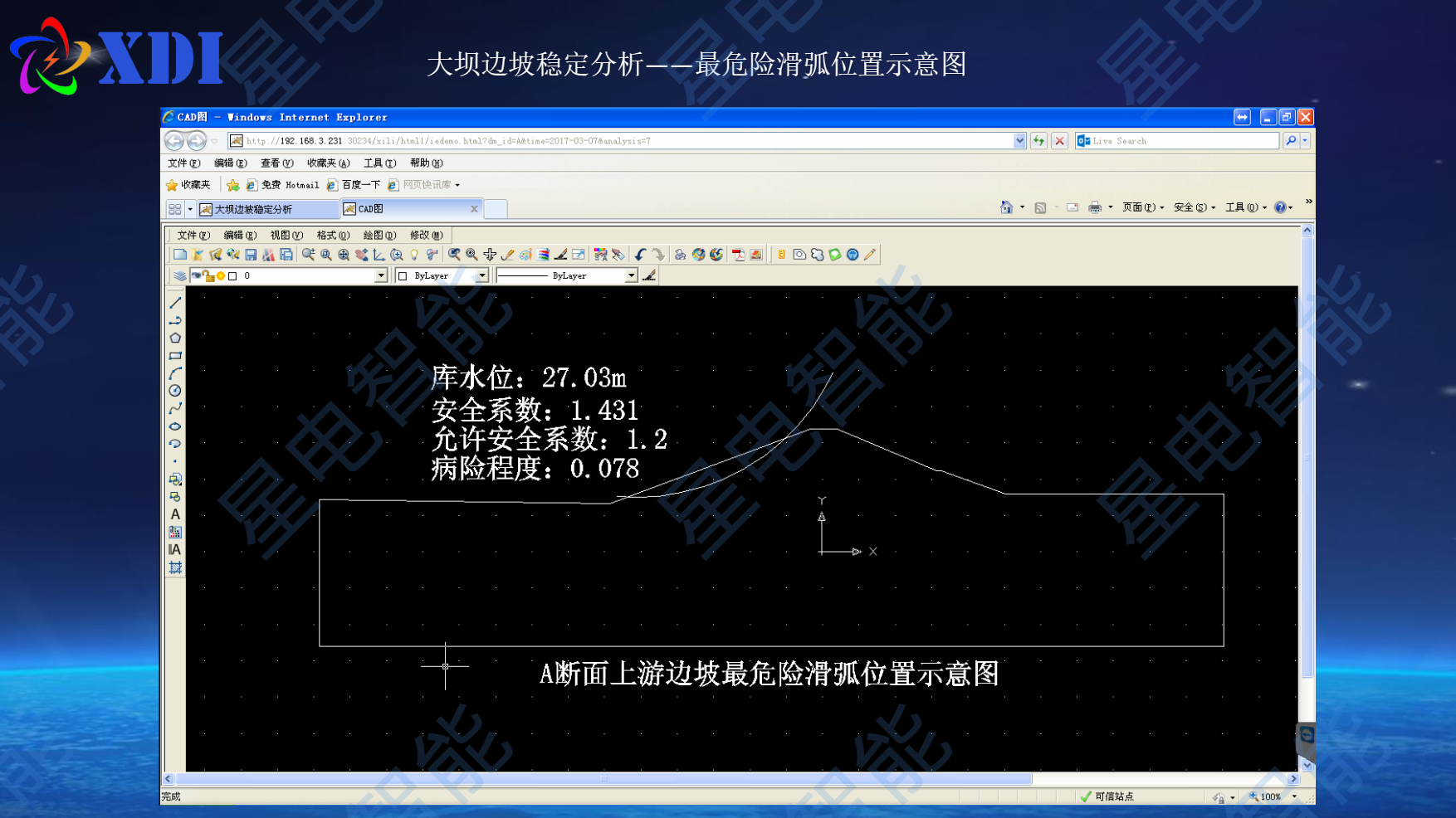The width and height of the screenshot is (1456, 818).
Task: Select the Ellipse drawing tool
Action: pyautogui.click(x=175, y=426)
